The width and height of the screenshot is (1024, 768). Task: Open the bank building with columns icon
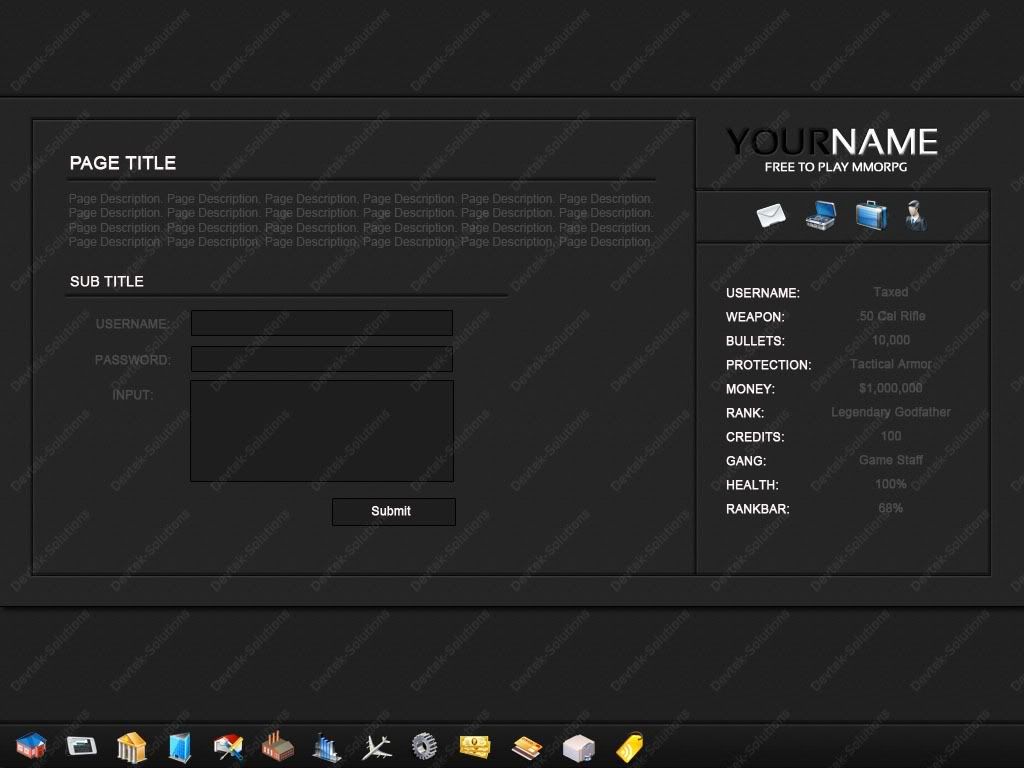click(131, 746)
